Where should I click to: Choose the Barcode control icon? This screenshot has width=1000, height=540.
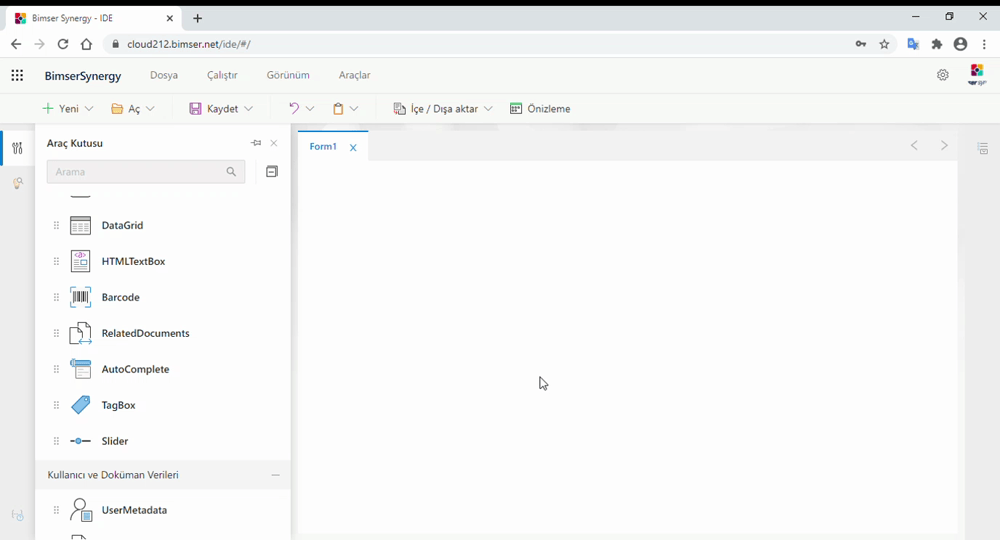[x=81, y=298]
